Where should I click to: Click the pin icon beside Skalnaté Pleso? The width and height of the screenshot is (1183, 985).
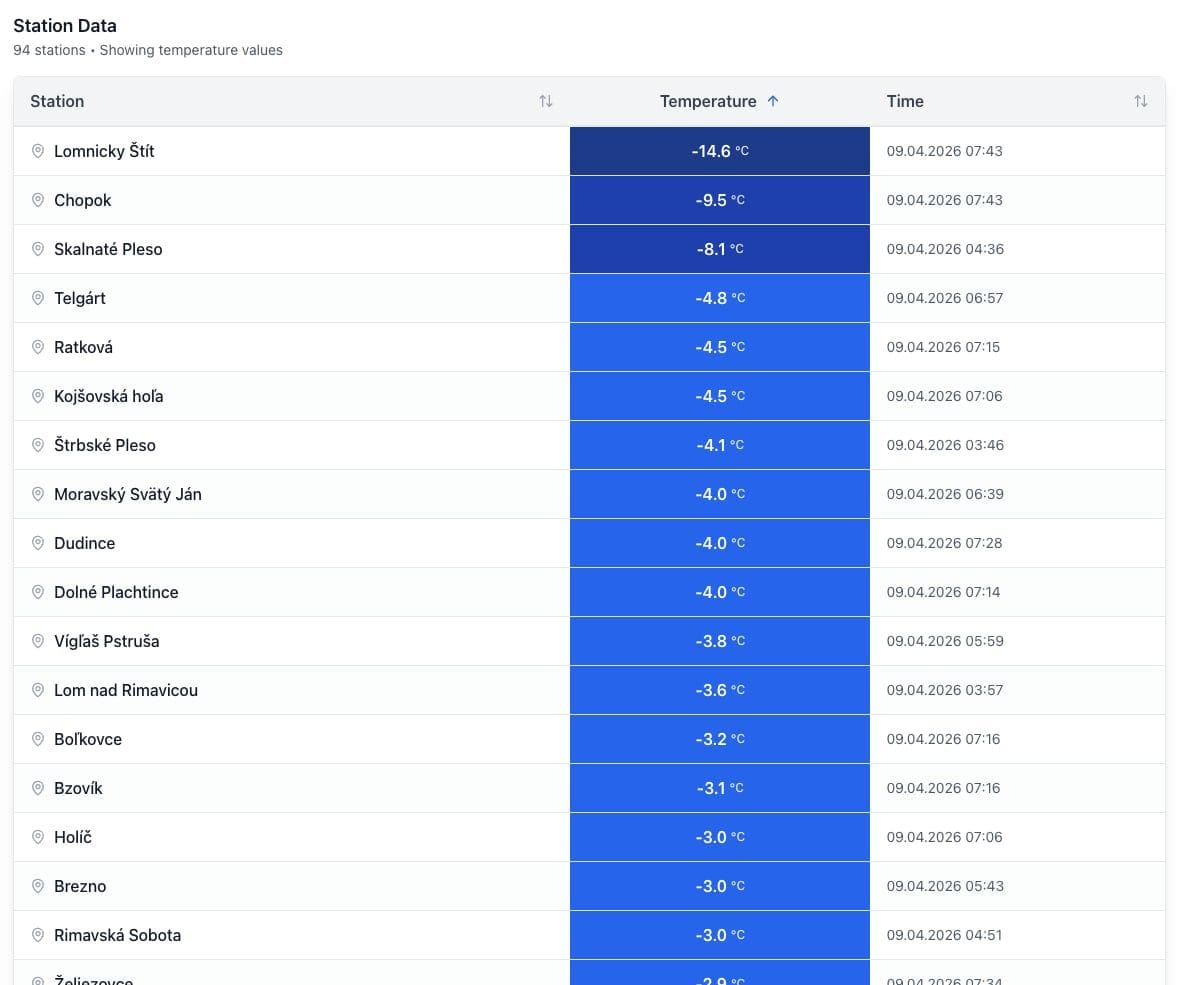tap(38, 249)
